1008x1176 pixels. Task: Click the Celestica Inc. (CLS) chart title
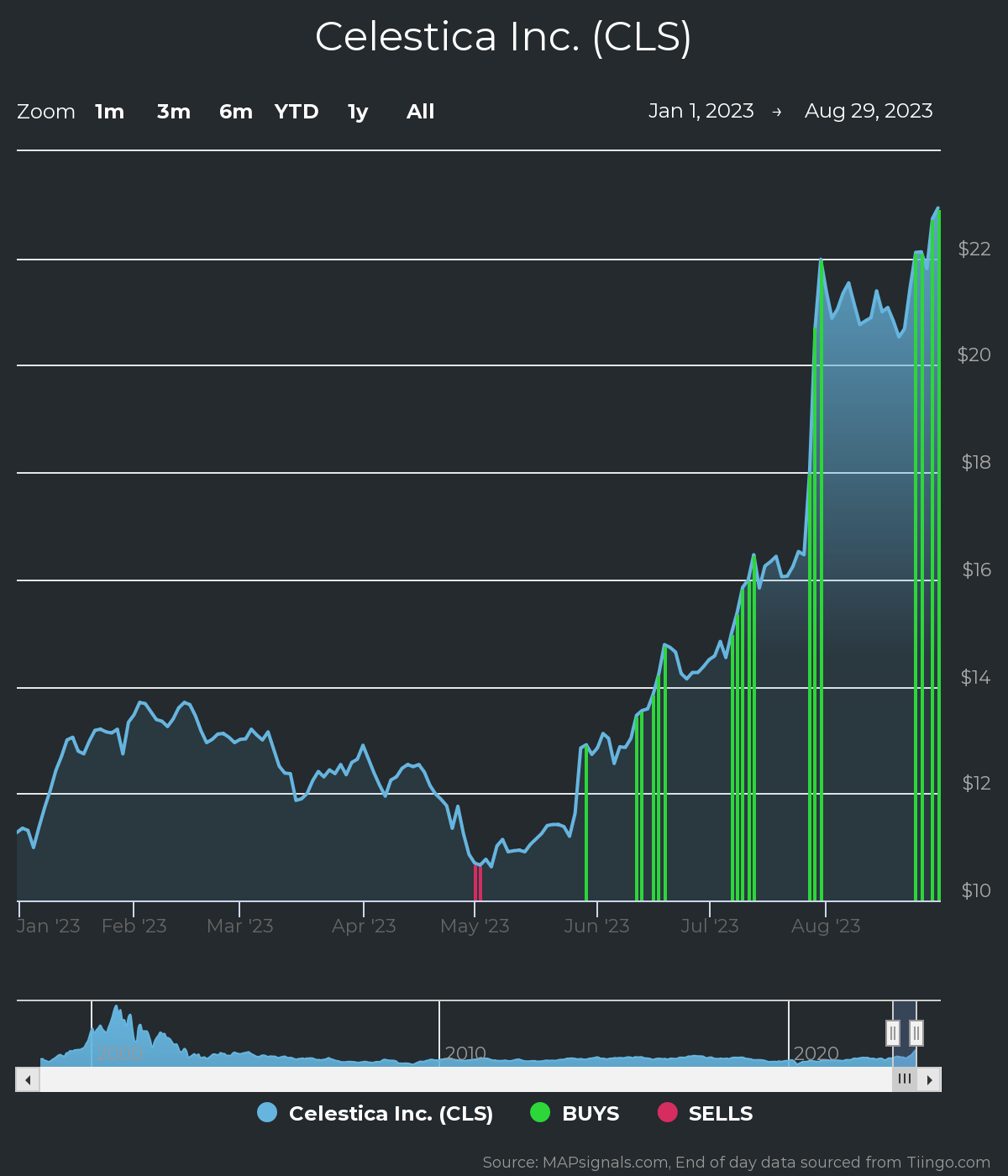[x=503, y=37]
